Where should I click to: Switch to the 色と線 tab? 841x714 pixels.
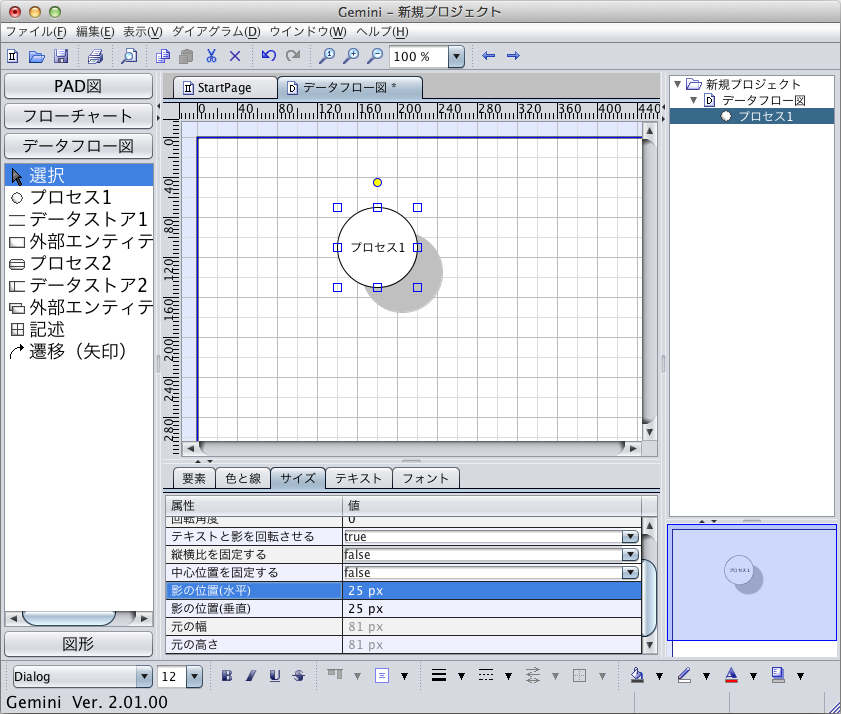click(x=243, y=479)
